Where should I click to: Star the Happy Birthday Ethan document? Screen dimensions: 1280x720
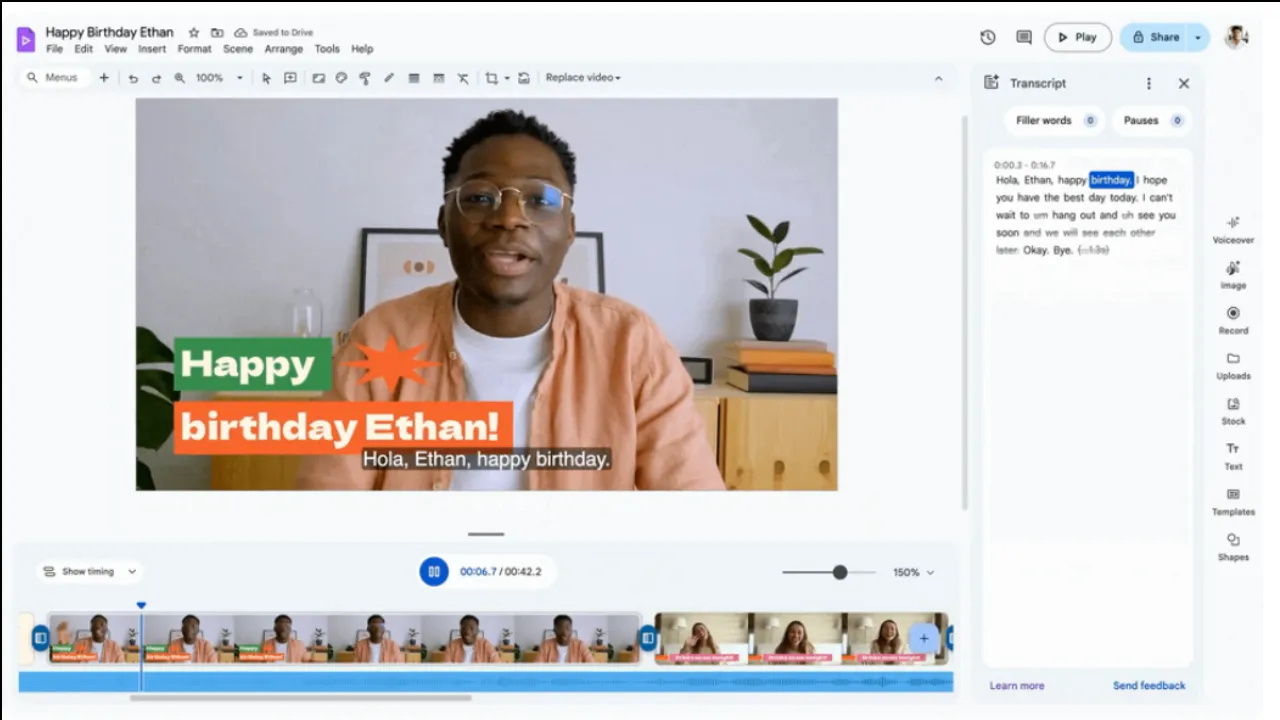click(194, 33)
